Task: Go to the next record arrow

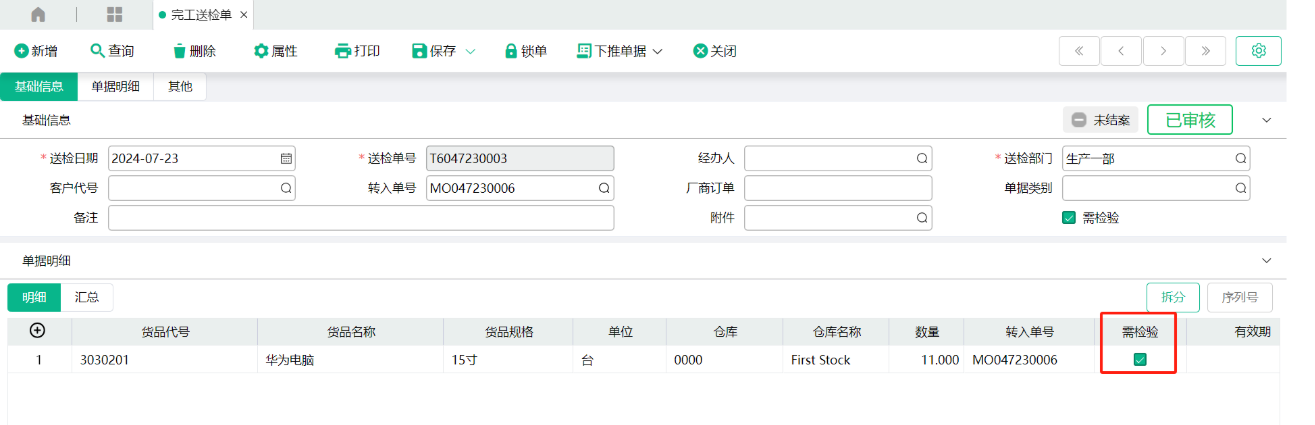Action: click(1163, 51)
